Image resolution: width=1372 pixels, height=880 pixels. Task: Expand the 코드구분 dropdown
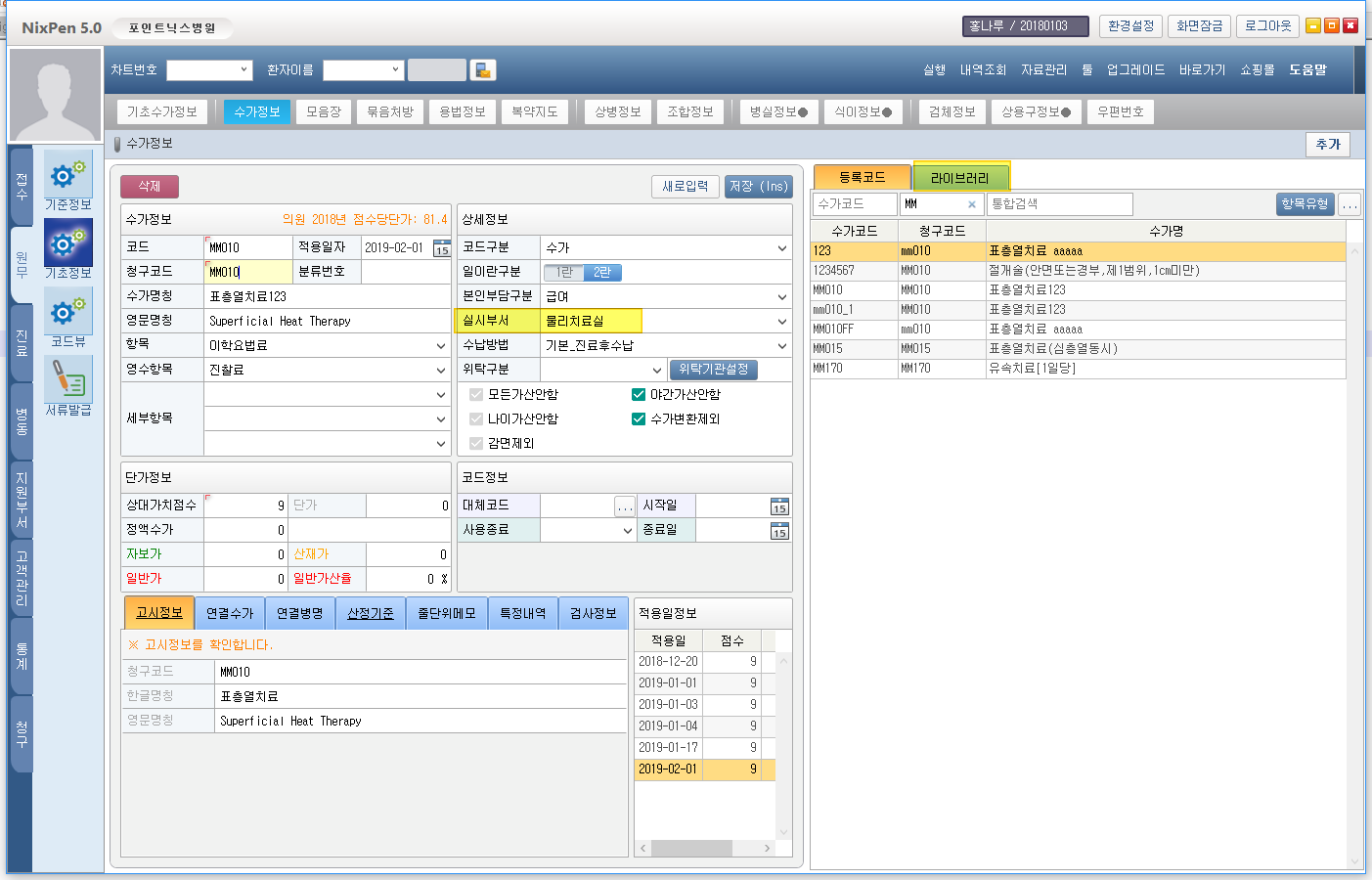tap(781, 248)
